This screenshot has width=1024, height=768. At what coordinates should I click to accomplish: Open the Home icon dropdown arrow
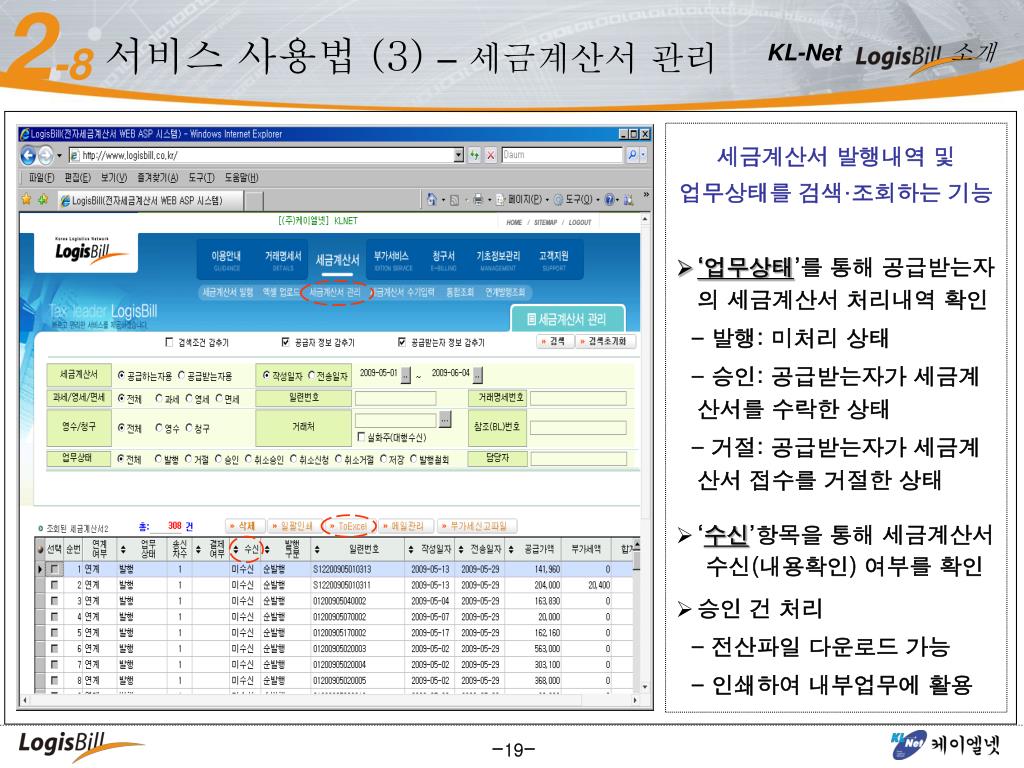pos(443,200)
